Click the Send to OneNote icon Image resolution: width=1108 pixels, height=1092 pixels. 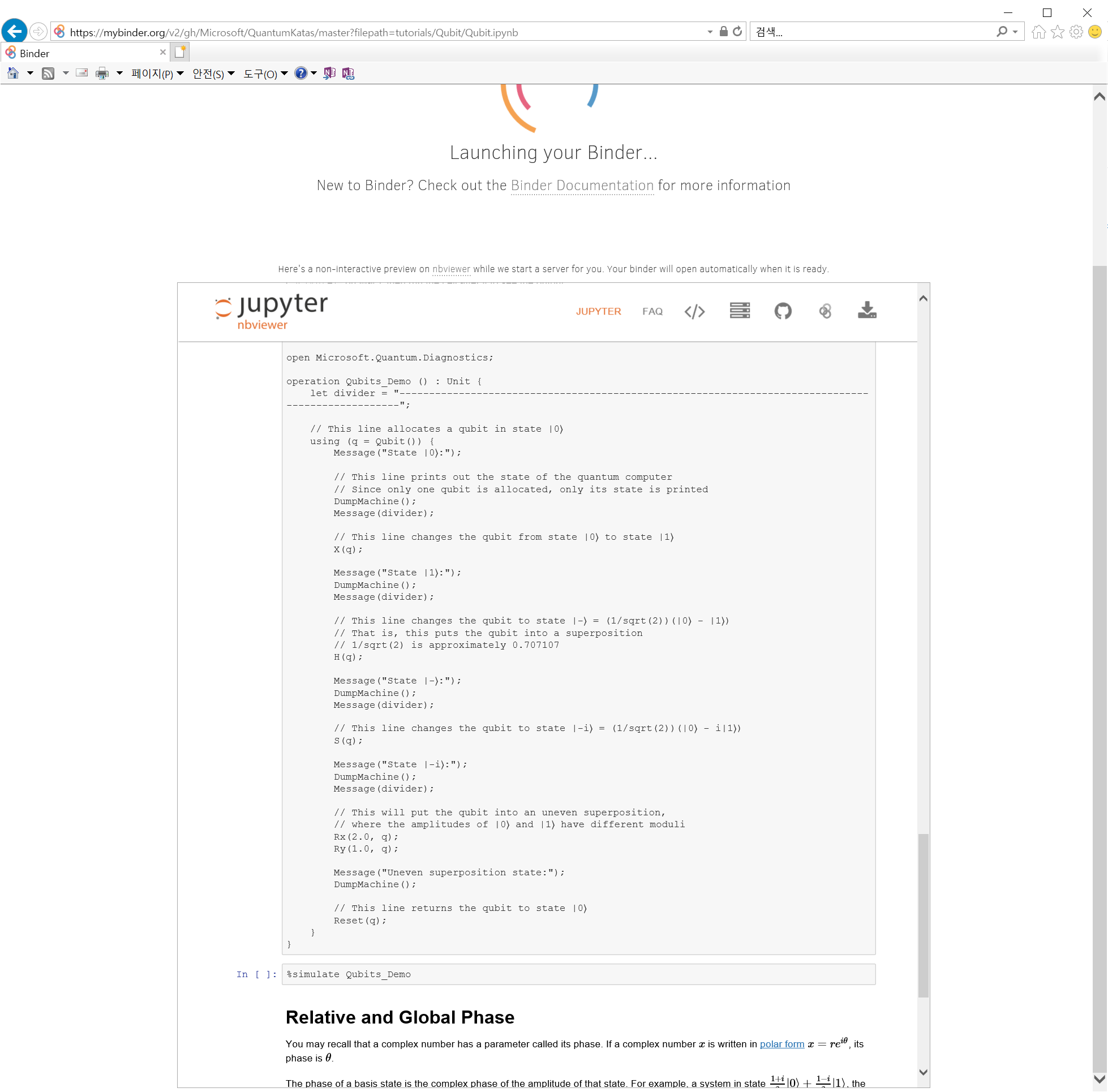329,74
